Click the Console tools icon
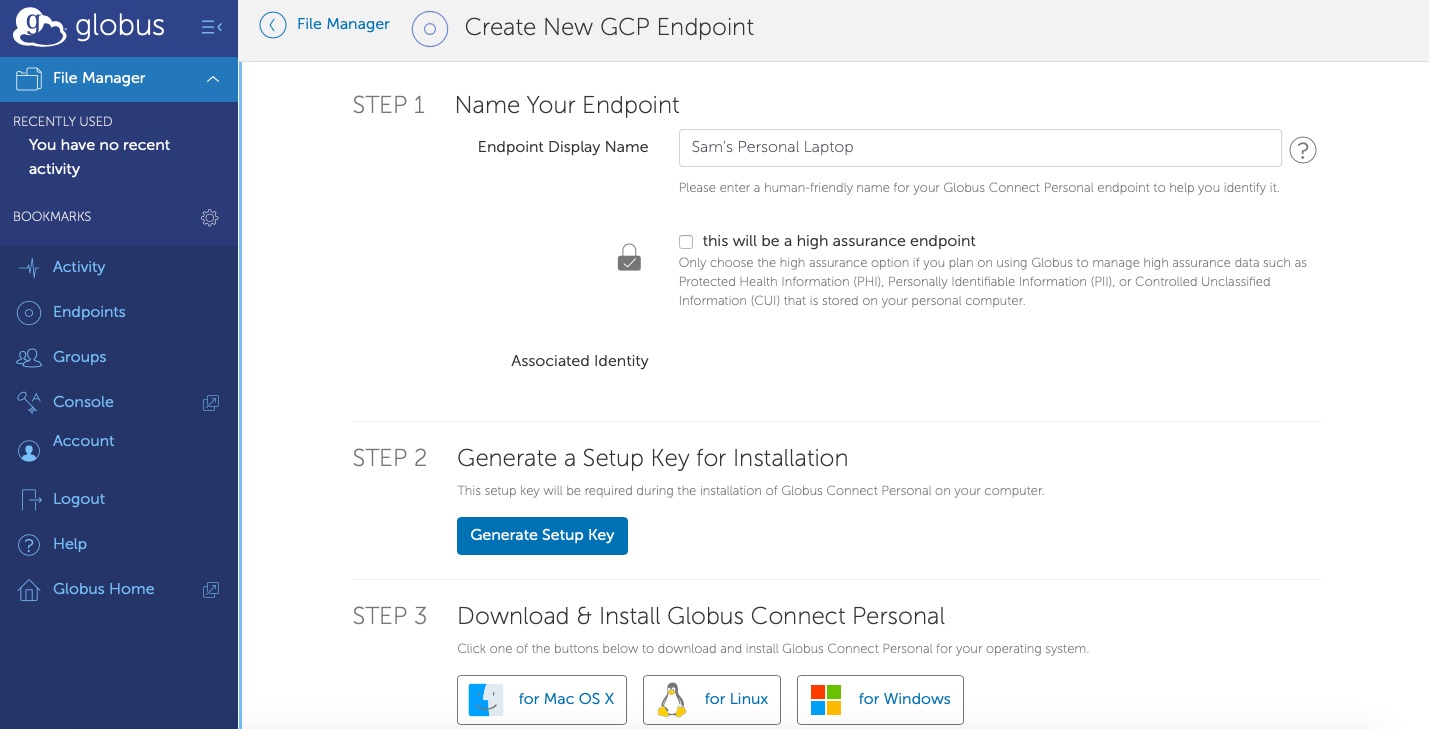 point(29,402)
